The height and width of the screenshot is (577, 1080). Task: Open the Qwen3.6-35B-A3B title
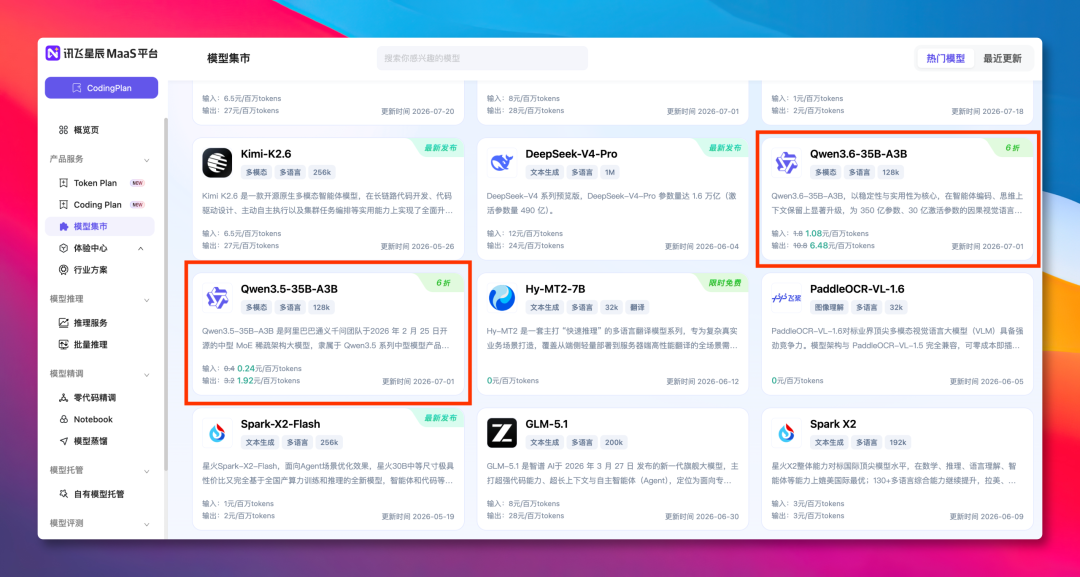click(858, 154)
